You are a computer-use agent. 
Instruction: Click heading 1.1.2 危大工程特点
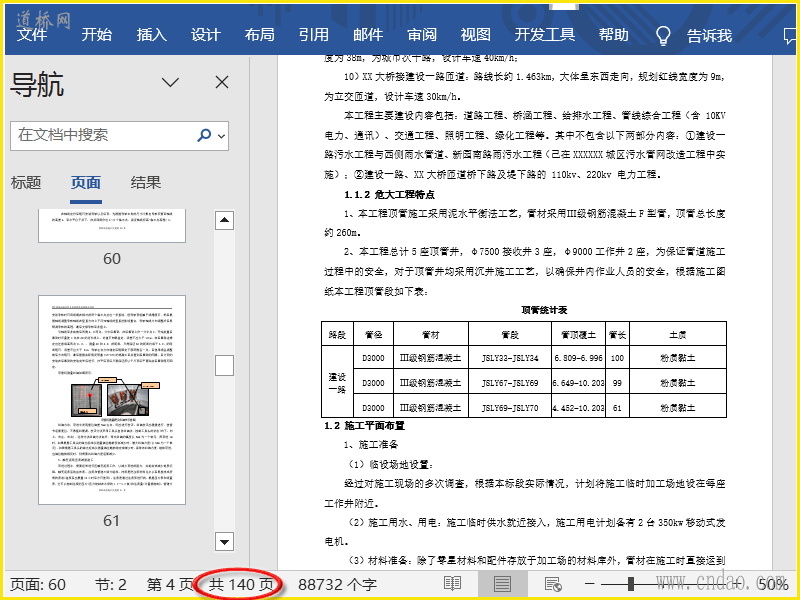pyautogui.click(x=389, y=194)
